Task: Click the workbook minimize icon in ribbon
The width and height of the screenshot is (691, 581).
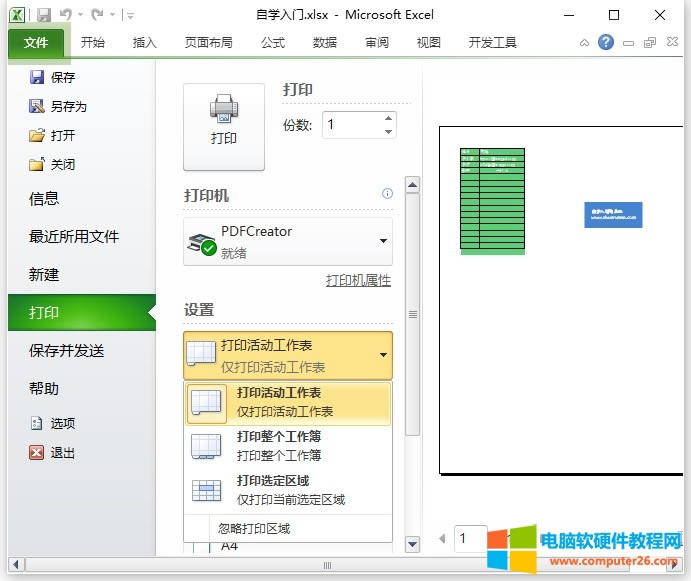Action: click(x=628, y=43)
